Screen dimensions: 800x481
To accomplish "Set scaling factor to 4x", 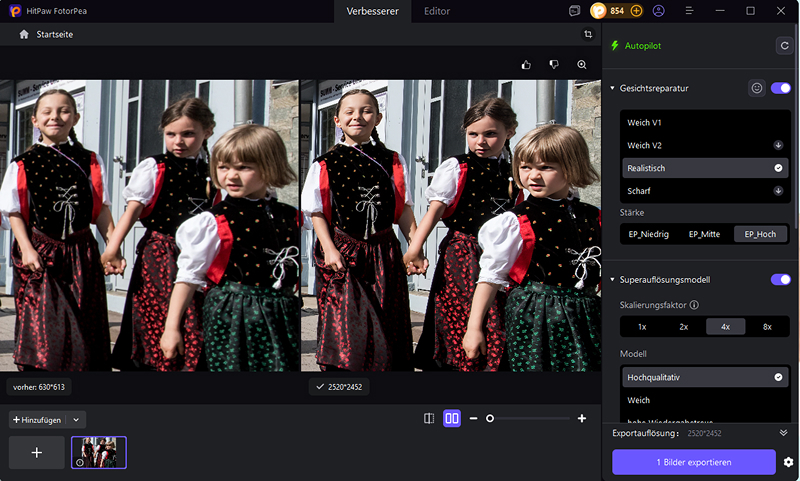I will [x=726, y=327].
